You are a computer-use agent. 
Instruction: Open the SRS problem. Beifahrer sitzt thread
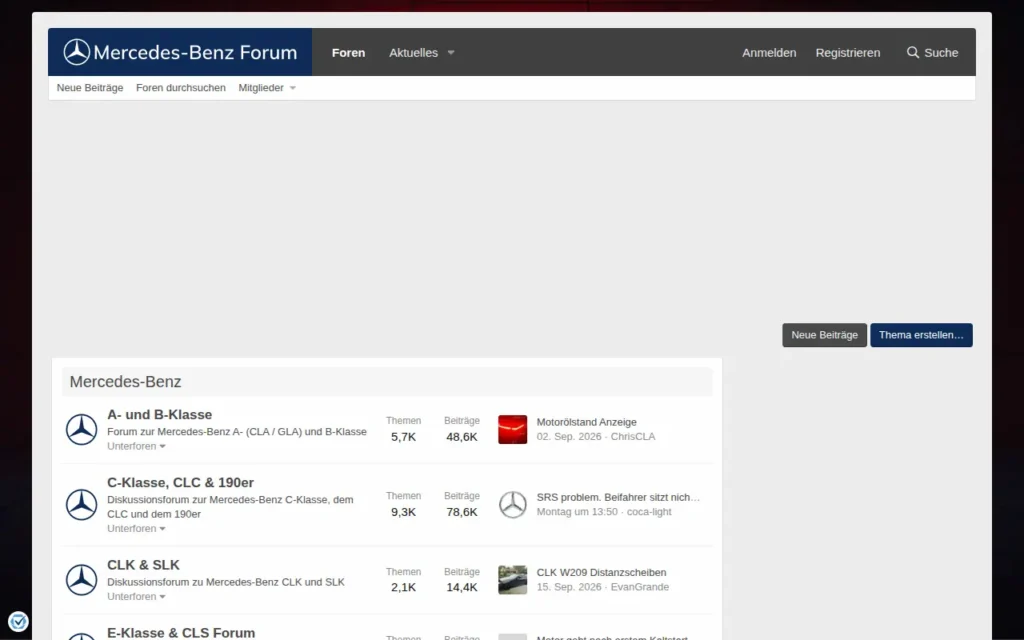click(618, 497)
